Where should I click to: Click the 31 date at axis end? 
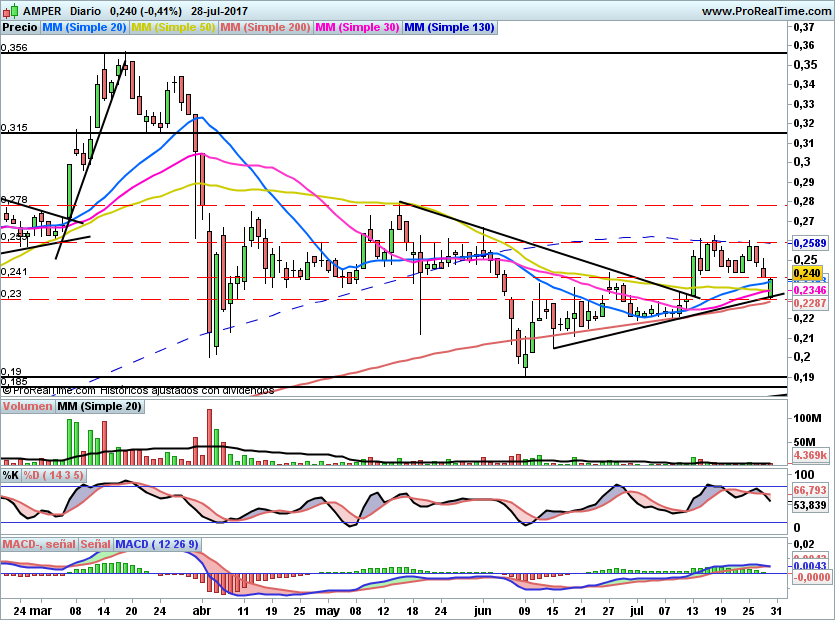tap(776, 611)
